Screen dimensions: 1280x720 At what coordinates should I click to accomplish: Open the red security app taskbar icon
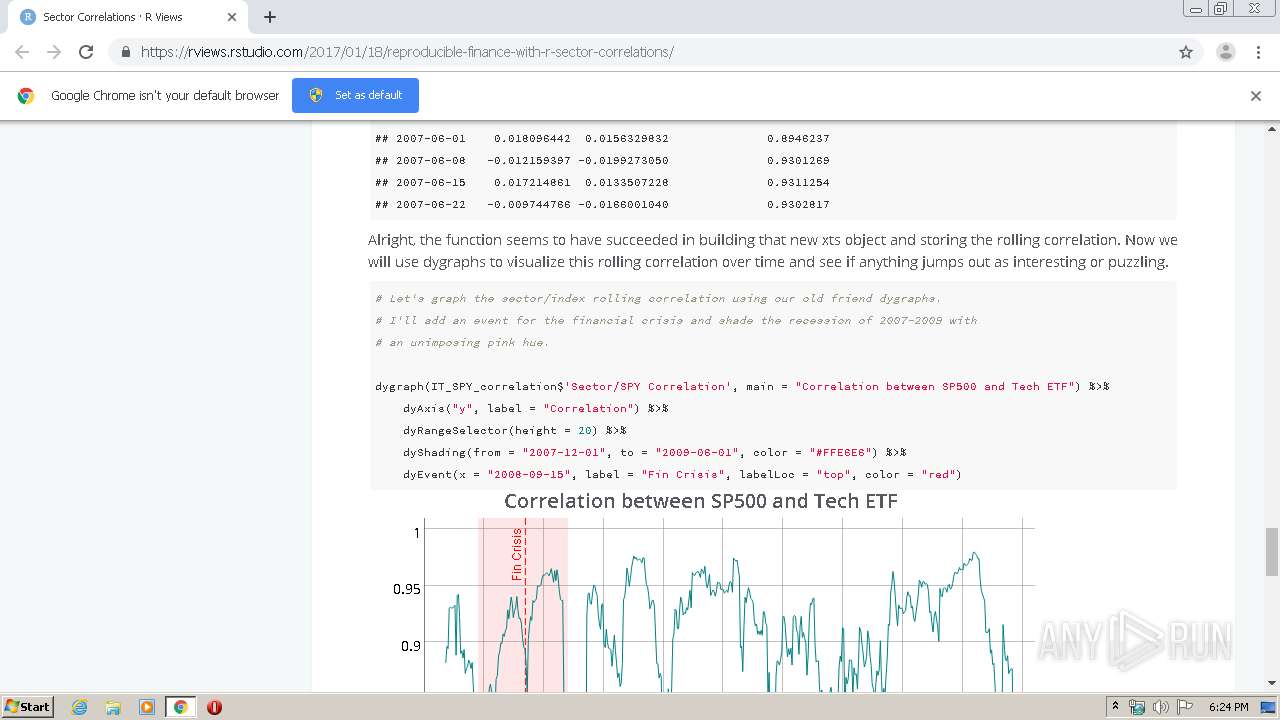point(214,707)
